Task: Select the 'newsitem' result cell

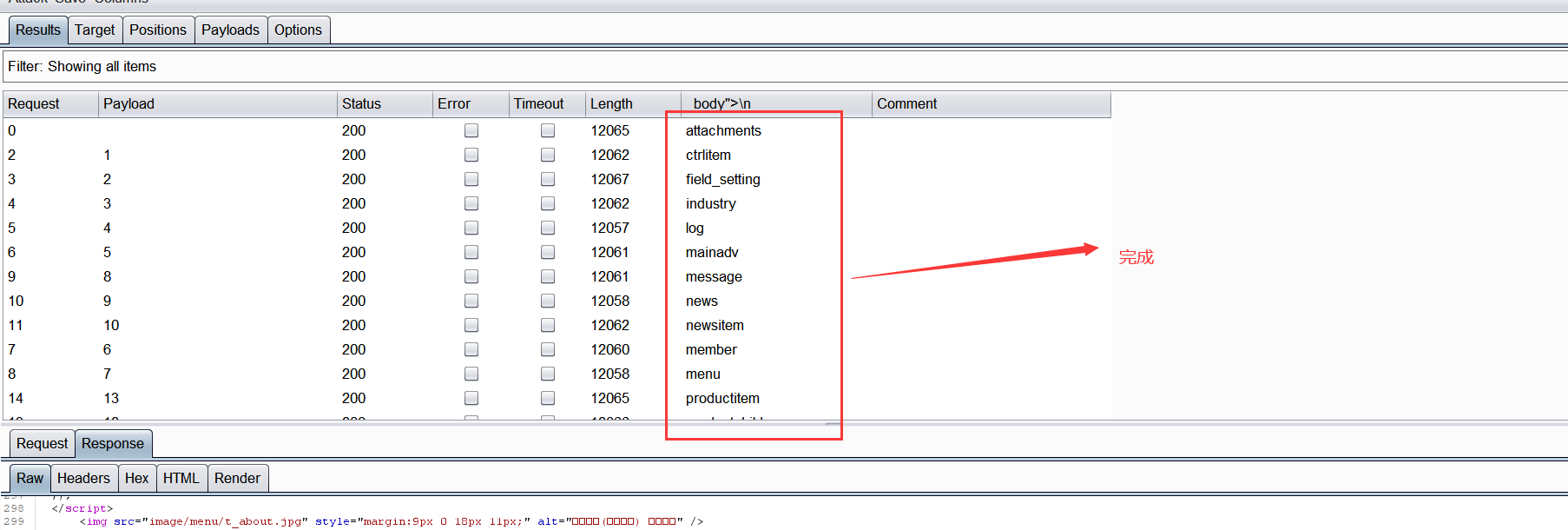Action: (715, 325)
